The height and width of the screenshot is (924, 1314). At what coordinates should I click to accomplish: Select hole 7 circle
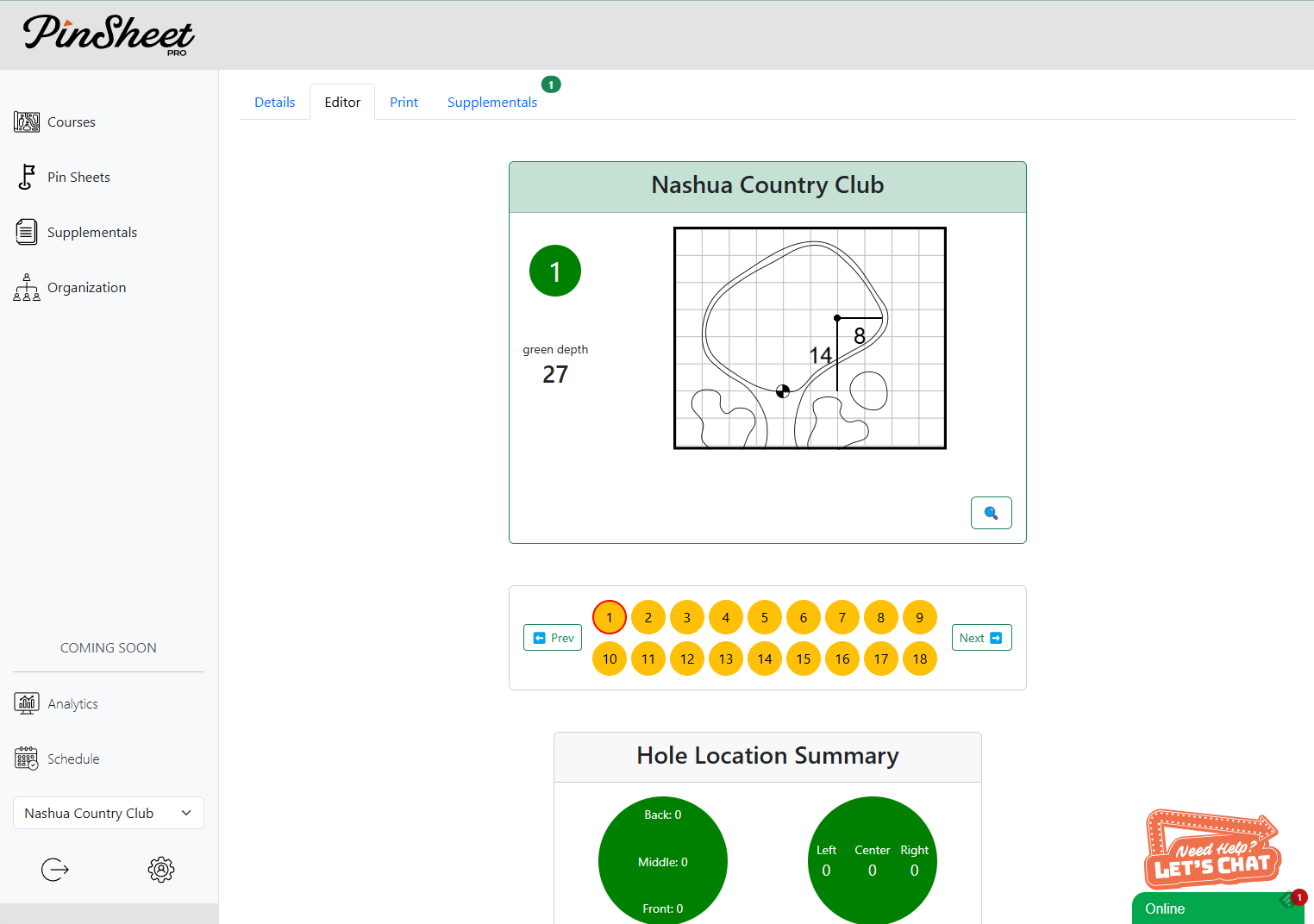point(842,617)
